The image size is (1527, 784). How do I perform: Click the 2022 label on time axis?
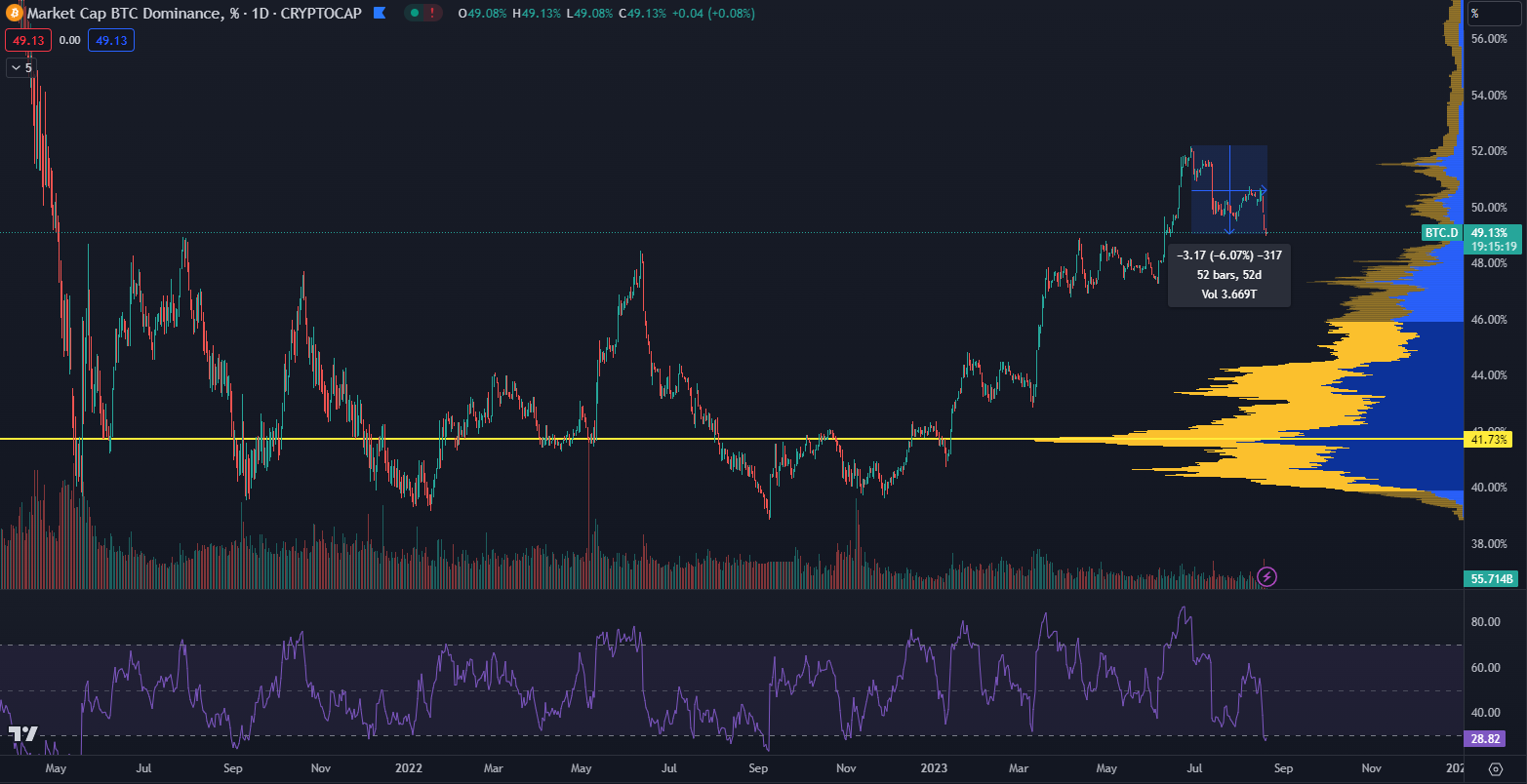click(406, 768)
